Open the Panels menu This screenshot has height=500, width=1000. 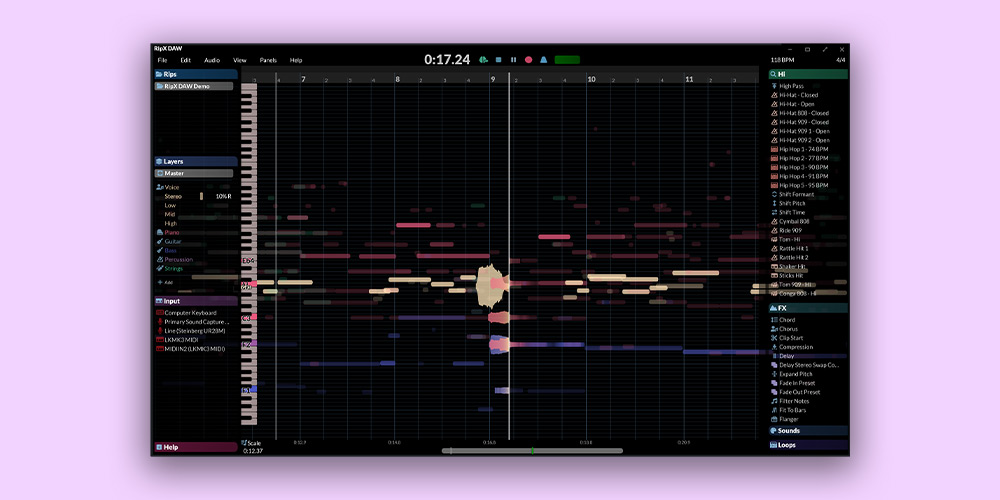(x=268, y=60)
